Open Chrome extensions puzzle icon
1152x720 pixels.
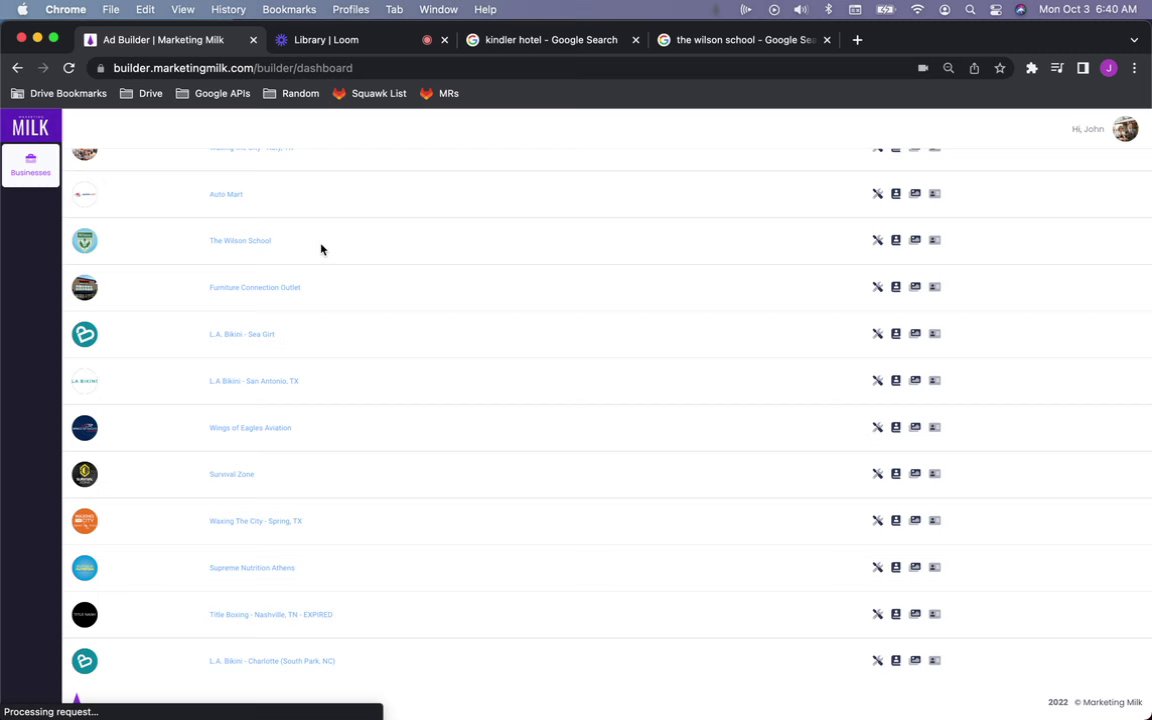point(1032,68)
